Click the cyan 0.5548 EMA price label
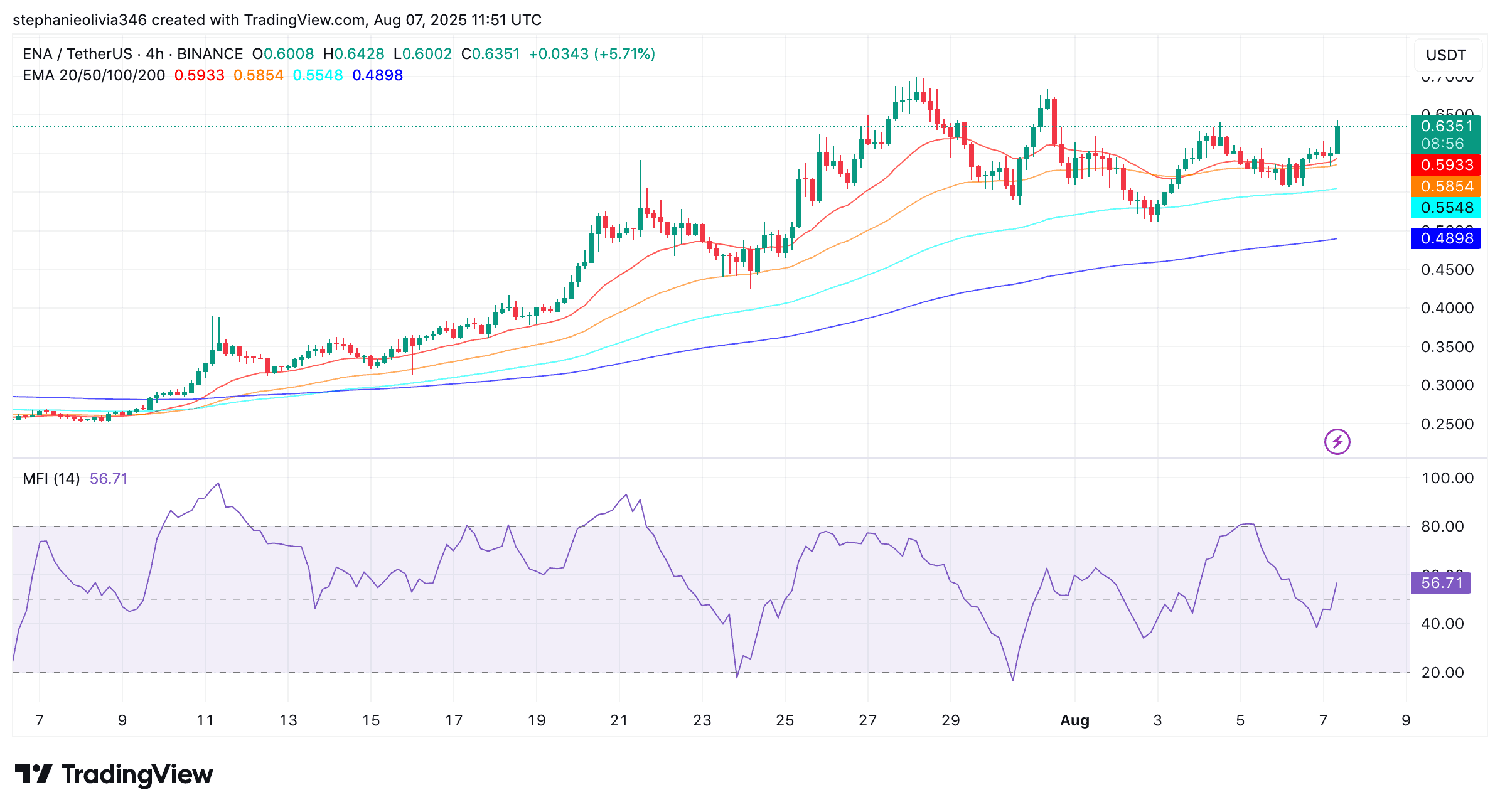This screenshot has height=812, width=1500. click(x=1445, y=208)
